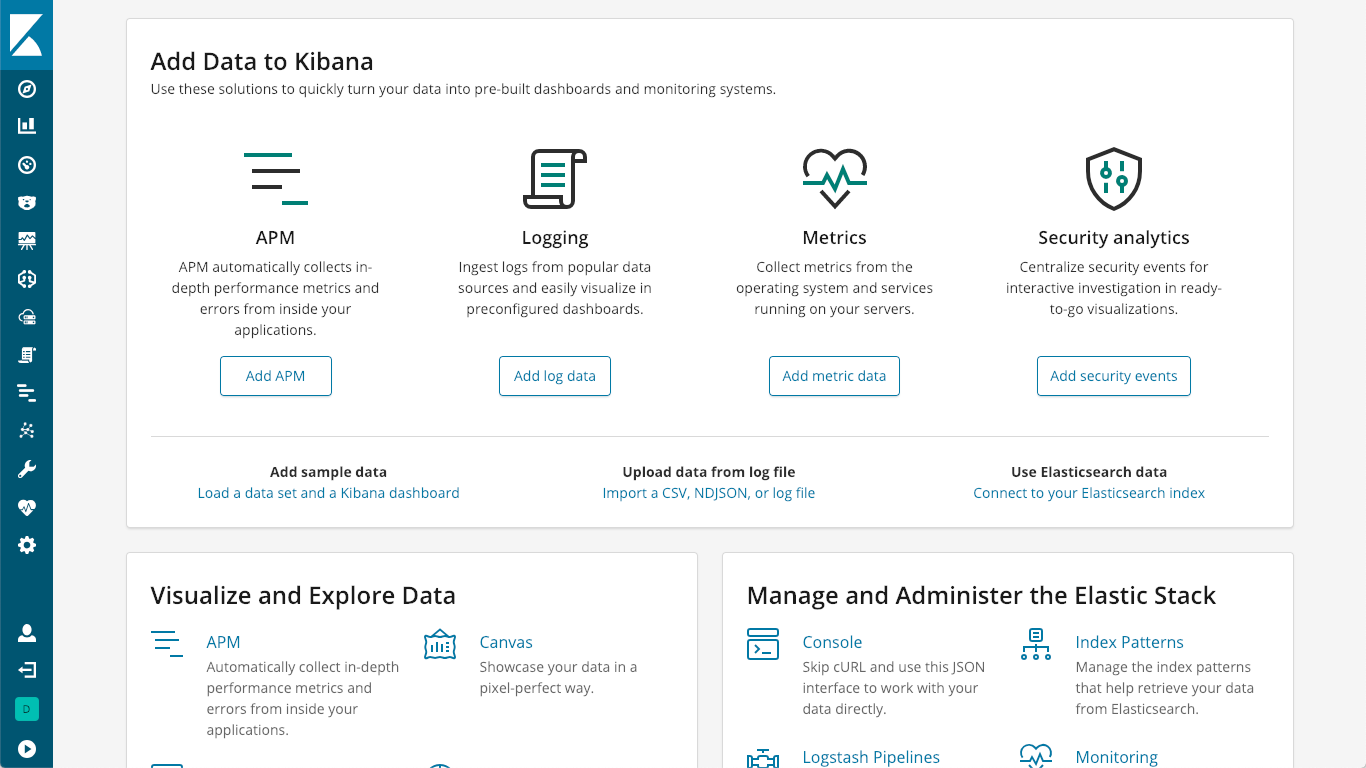Open the Console link
This screenshot has width=1366, height=768.
click(x=832, y=642)
